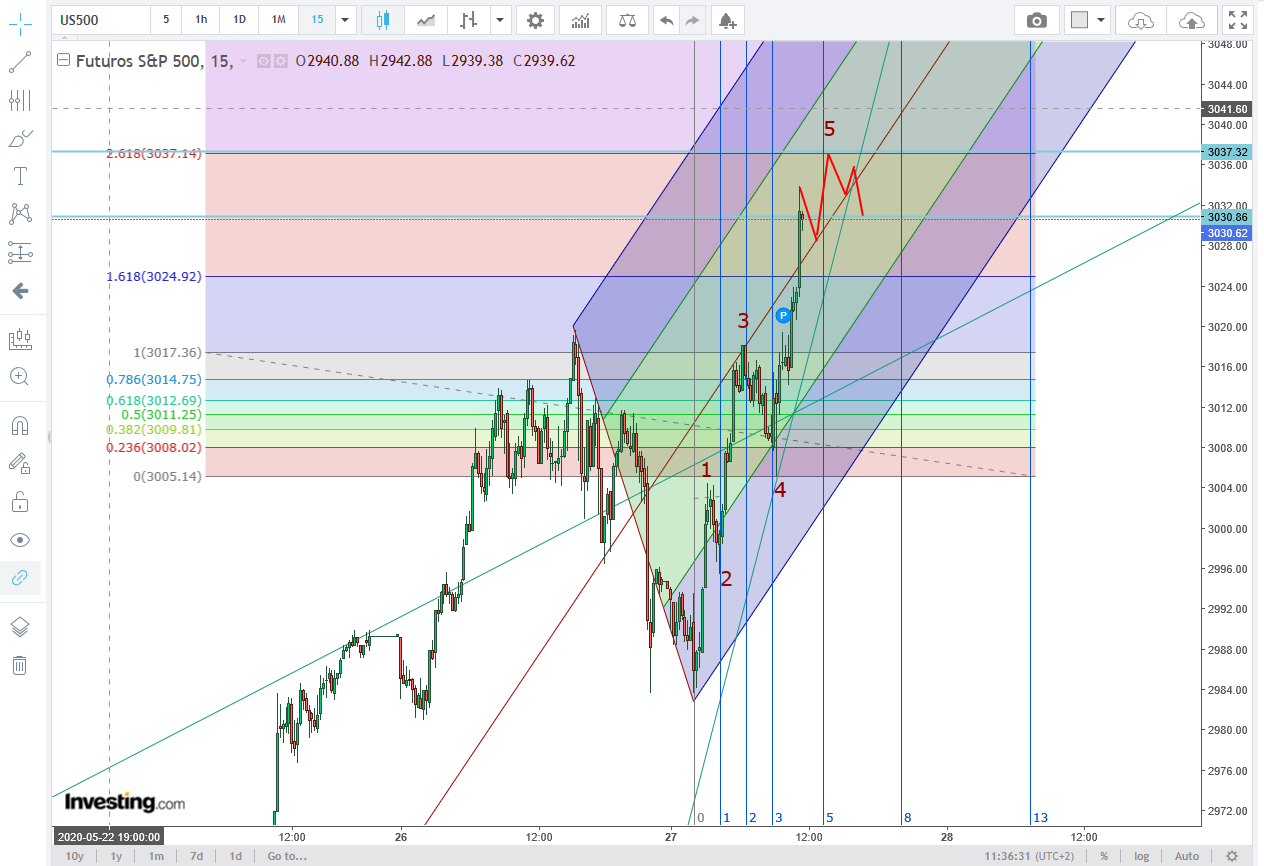Open chart settings gear in top toolbar
Image resolution: width=1264 pixels, height=866 pixels.
(536, 20)
